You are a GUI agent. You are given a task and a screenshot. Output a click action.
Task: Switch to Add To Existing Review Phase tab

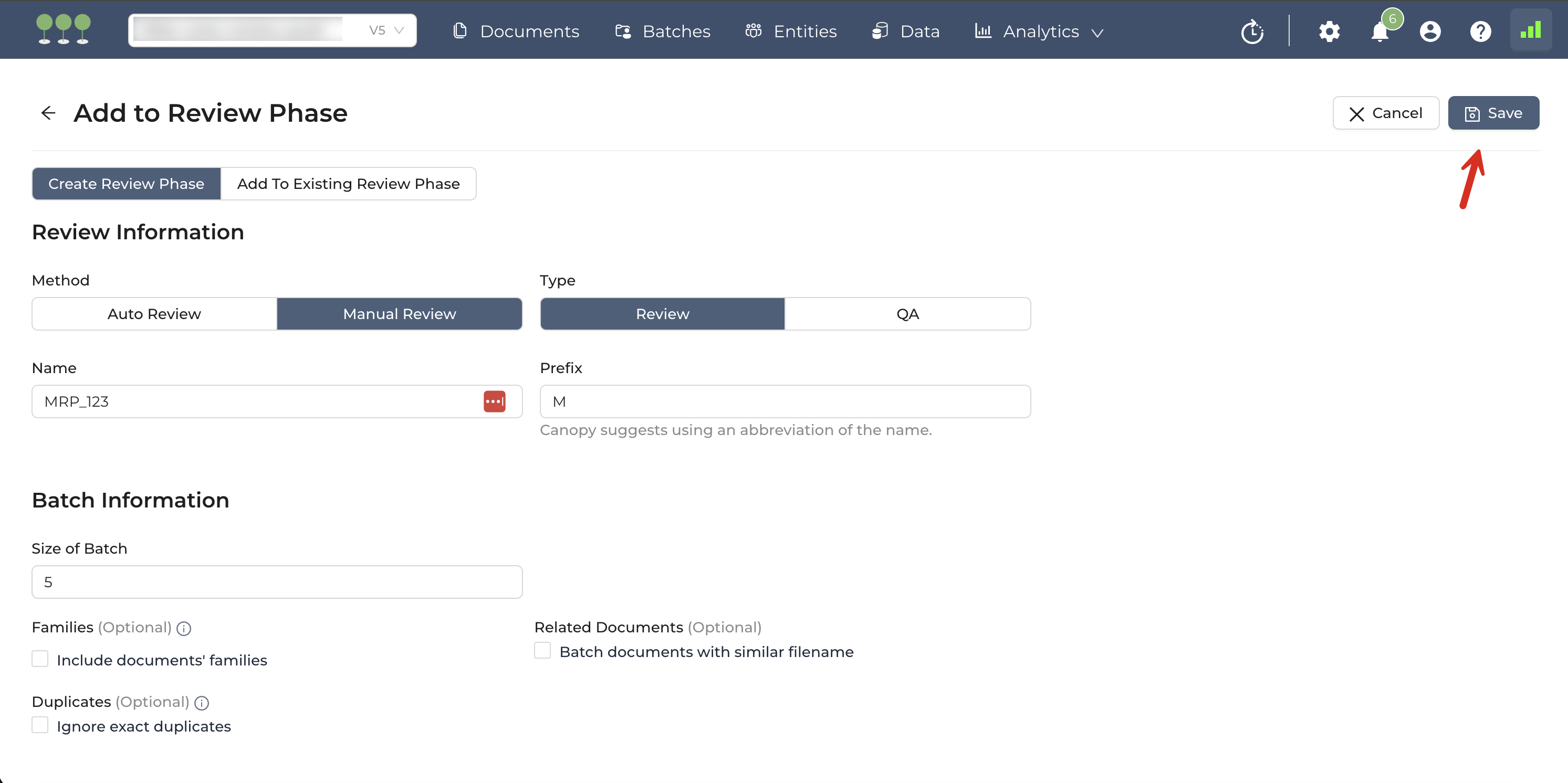pyautogui.click(x=348, y=184)
